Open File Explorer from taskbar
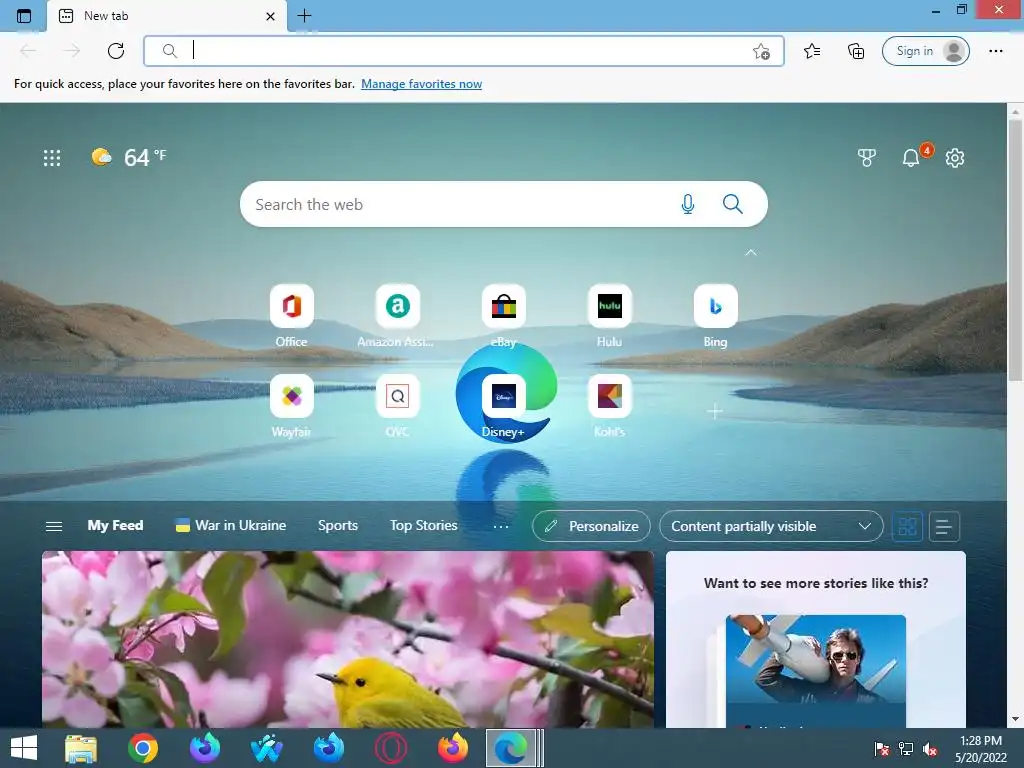 tap(81, 748)
